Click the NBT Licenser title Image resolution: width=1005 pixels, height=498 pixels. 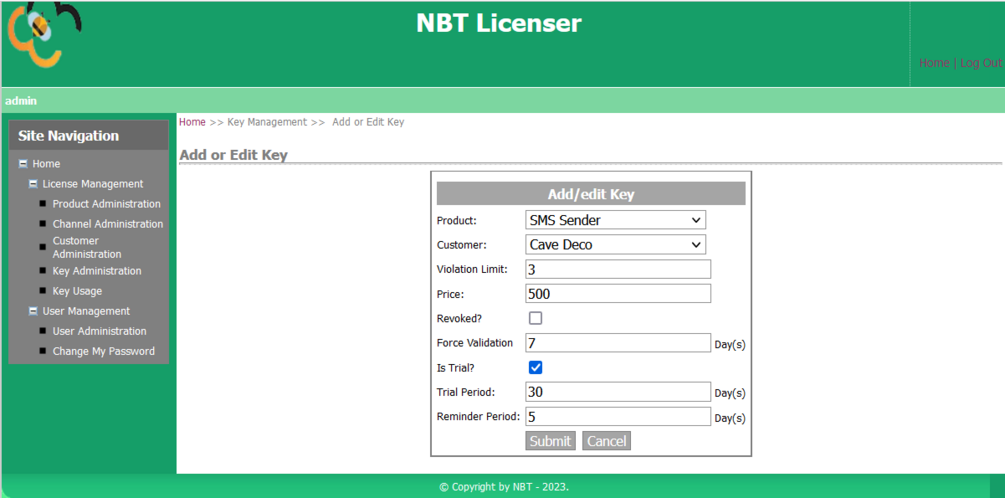click(x=499, y=23)
